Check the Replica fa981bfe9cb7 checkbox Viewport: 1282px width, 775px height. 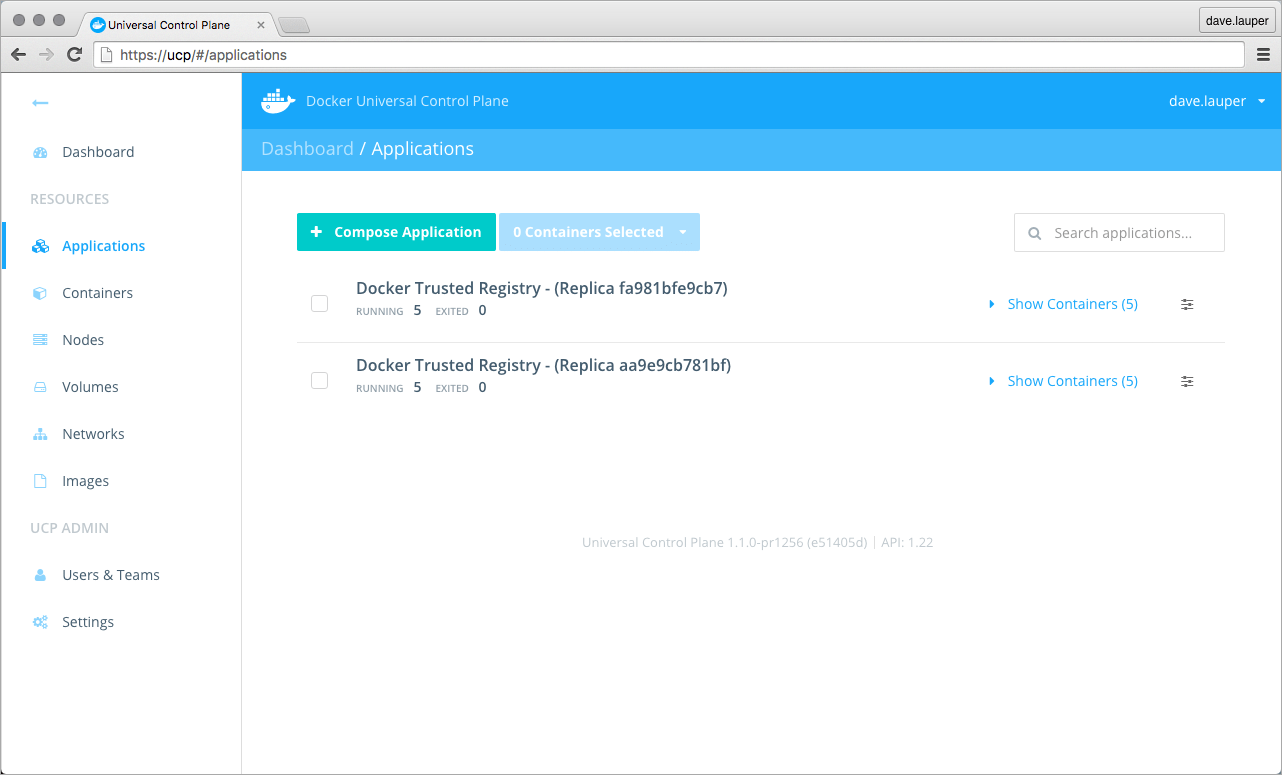click(x=319, y=303)
